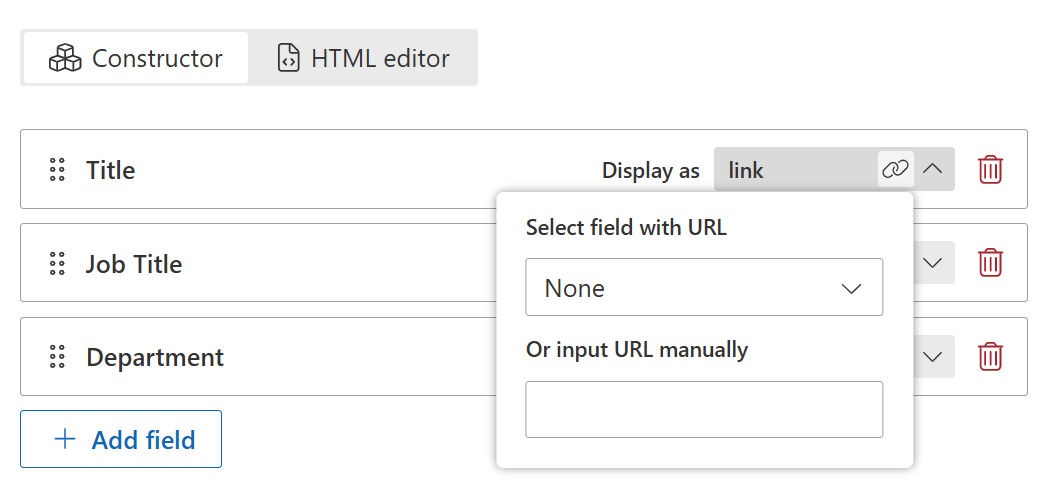Viewport: 1048px width, 495px height.
Task: Remove the Job Title field
Action: [x=990, y=263]
